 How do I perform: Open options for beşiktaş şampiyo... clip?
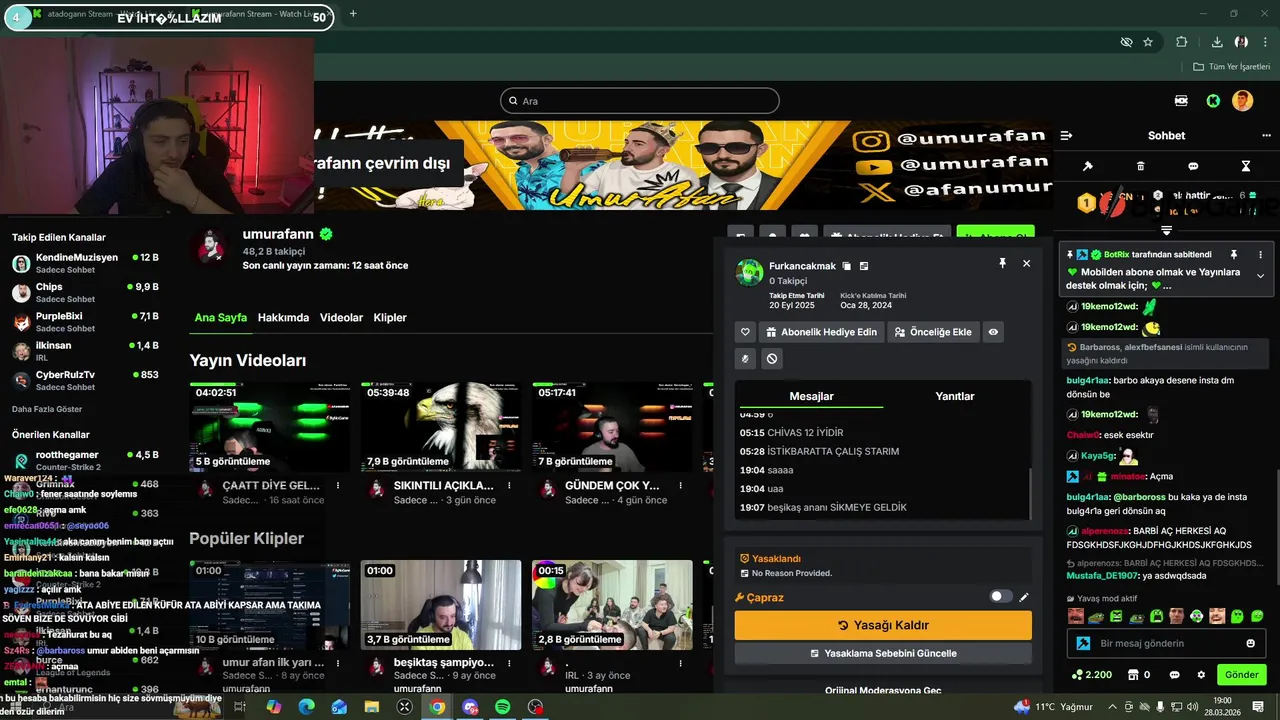(x=509, y=663)
